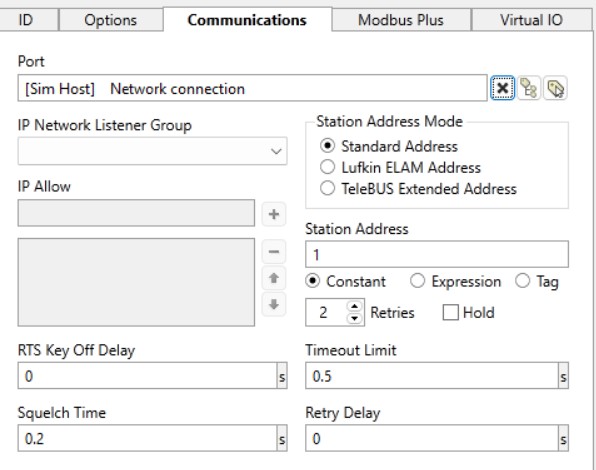This screenshot has height=470, width=596.
Task: Select TeleBUS Extended Address option
Action: click(x=418, y=188)
